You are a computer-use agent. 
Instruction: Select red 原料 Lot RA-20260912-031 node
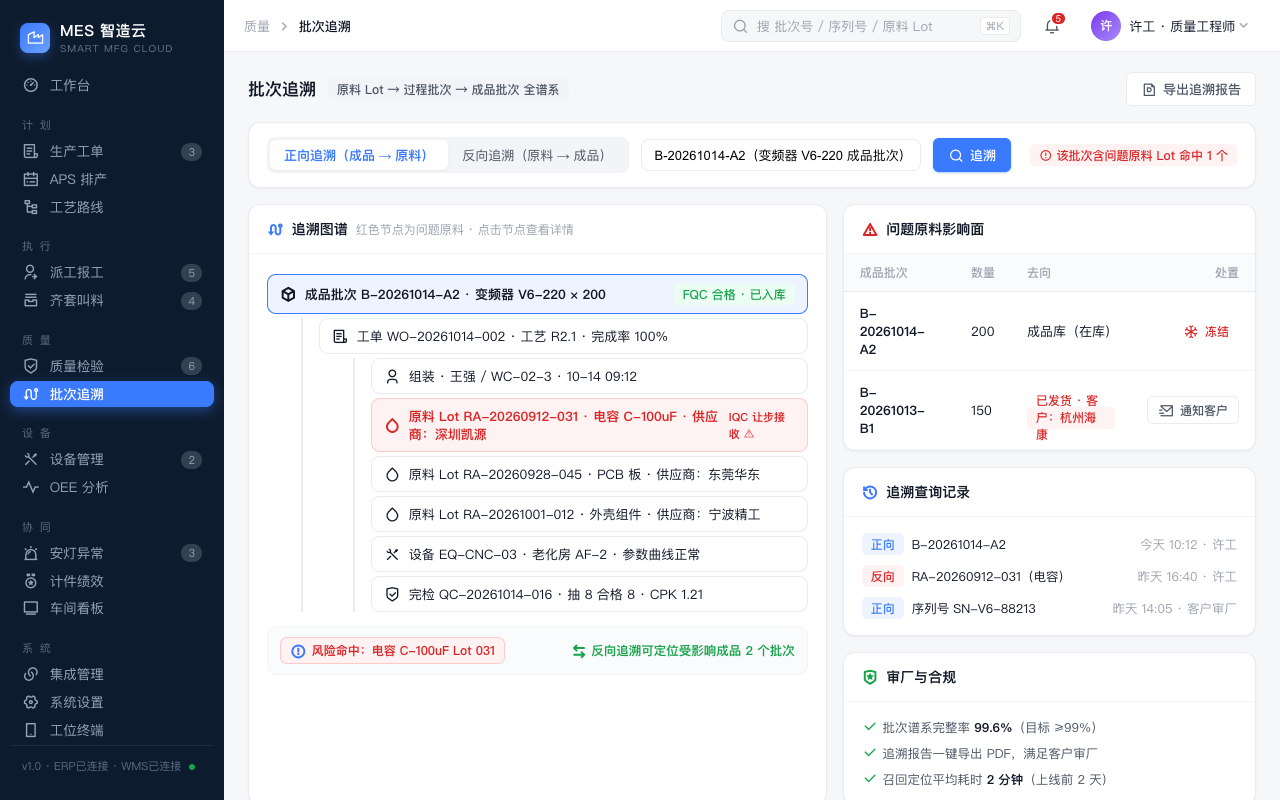pos(589,425)
